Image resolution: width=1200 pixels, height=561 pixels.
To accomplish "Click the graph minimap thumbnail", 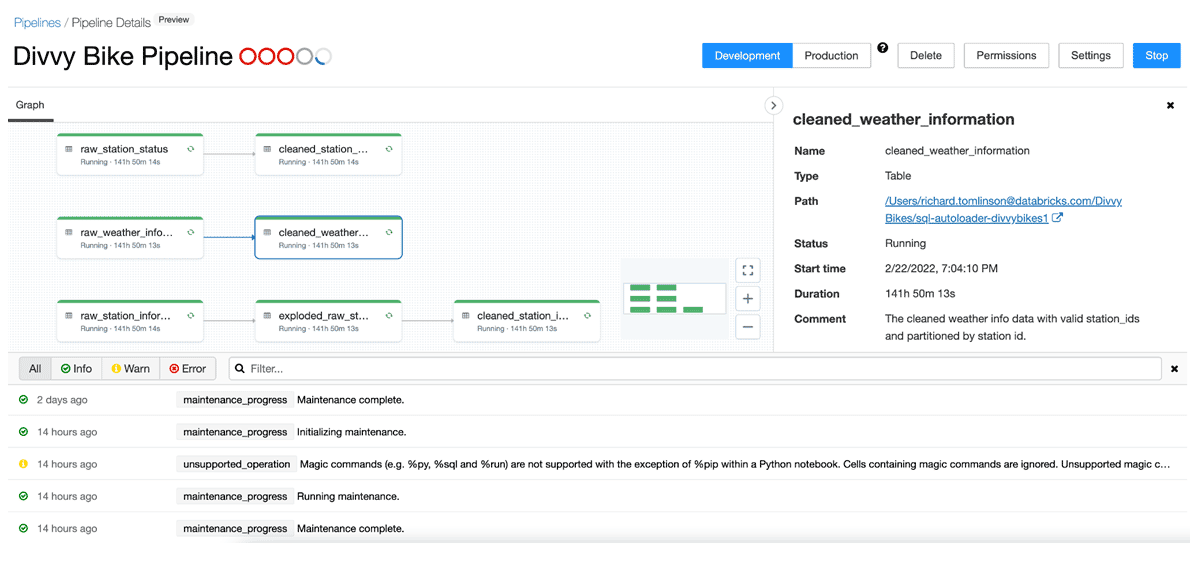I will [x=674, y=298].
